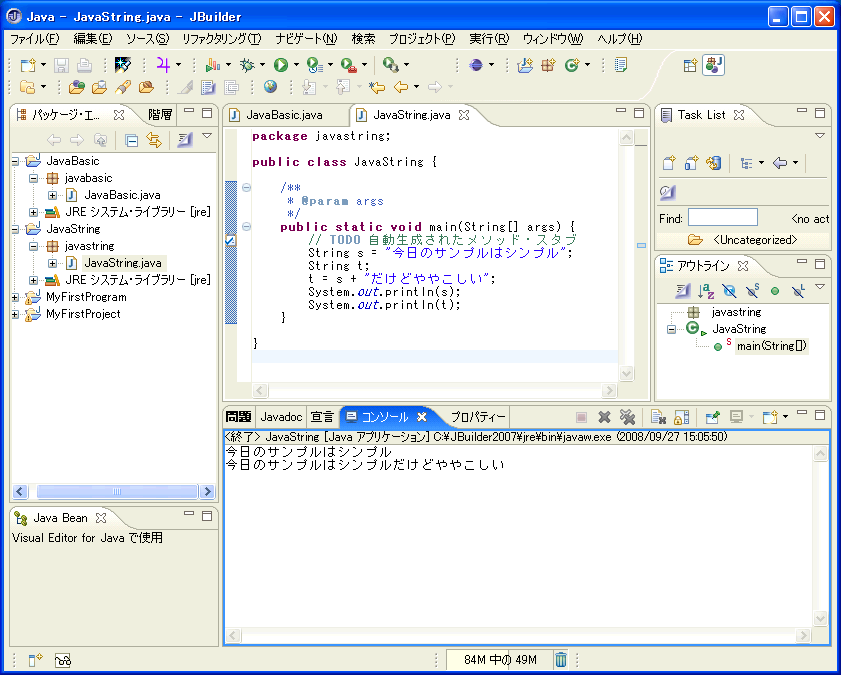Click the New Task icon in Task List
Viewport: 841px width, 675px height.
668,163
